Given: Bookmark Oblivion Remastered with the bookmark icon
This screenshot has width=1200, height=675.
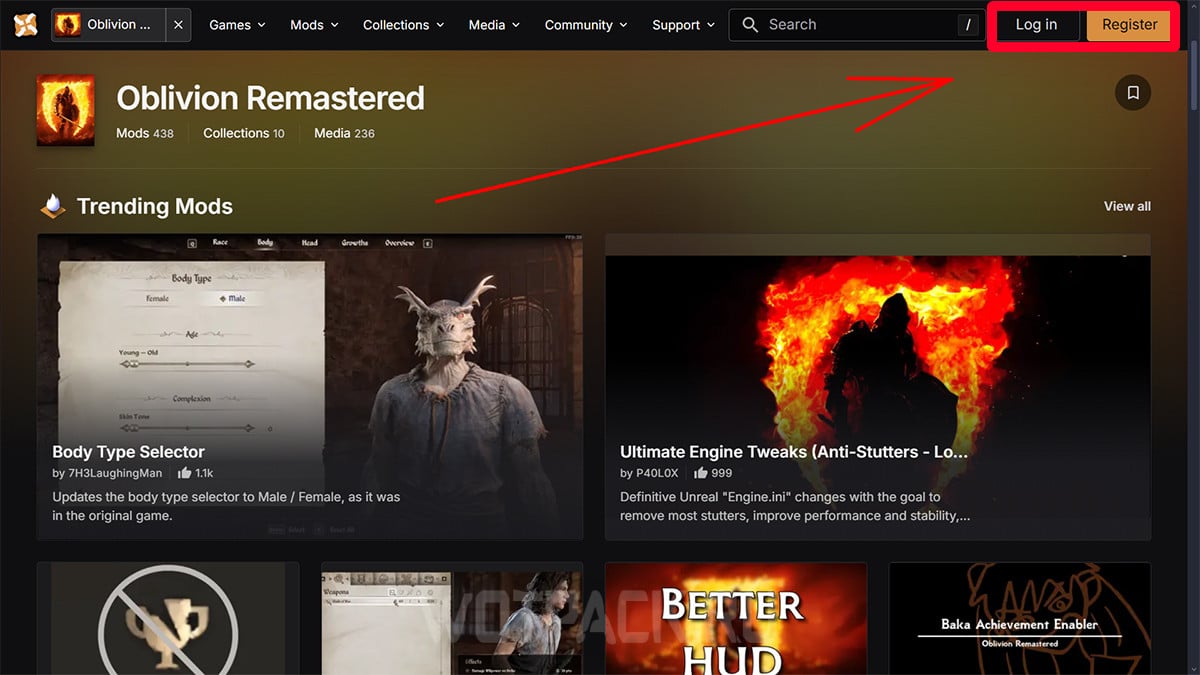Looking at the screenshot, I should (1133, 93).
